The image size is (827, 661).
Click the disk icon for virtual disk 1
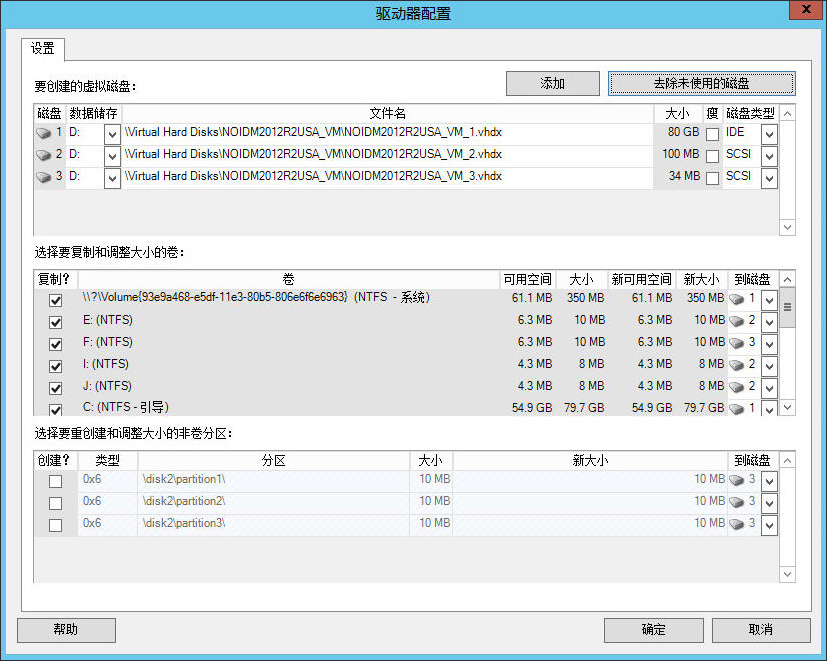click(x=44, y=133)
